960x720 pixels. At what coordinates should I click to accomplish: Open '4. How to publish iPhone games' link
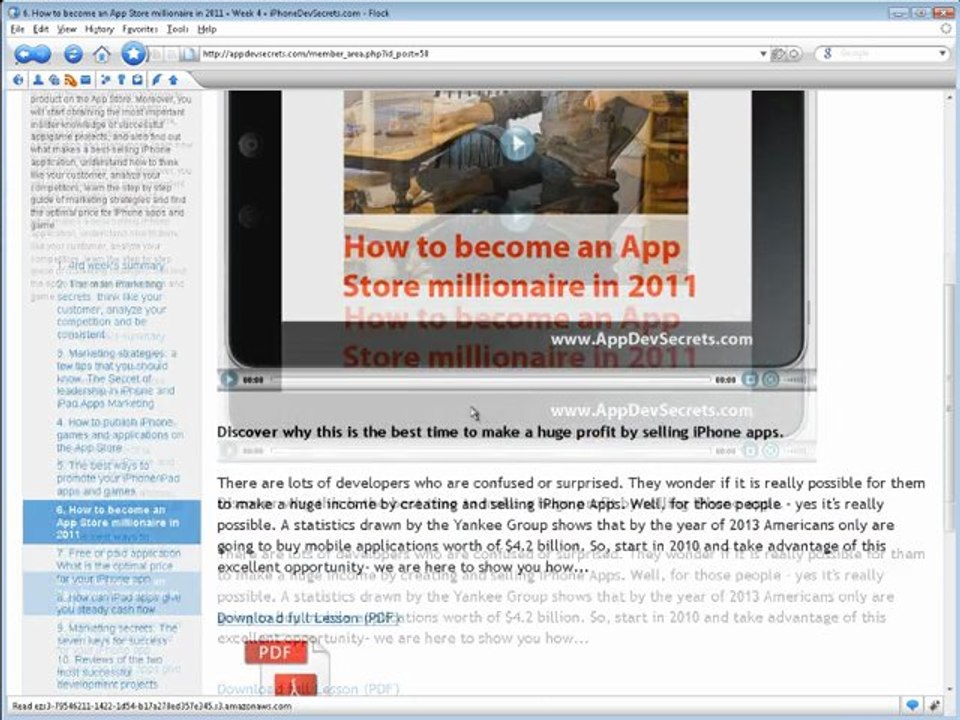click(x=119, y=435)
